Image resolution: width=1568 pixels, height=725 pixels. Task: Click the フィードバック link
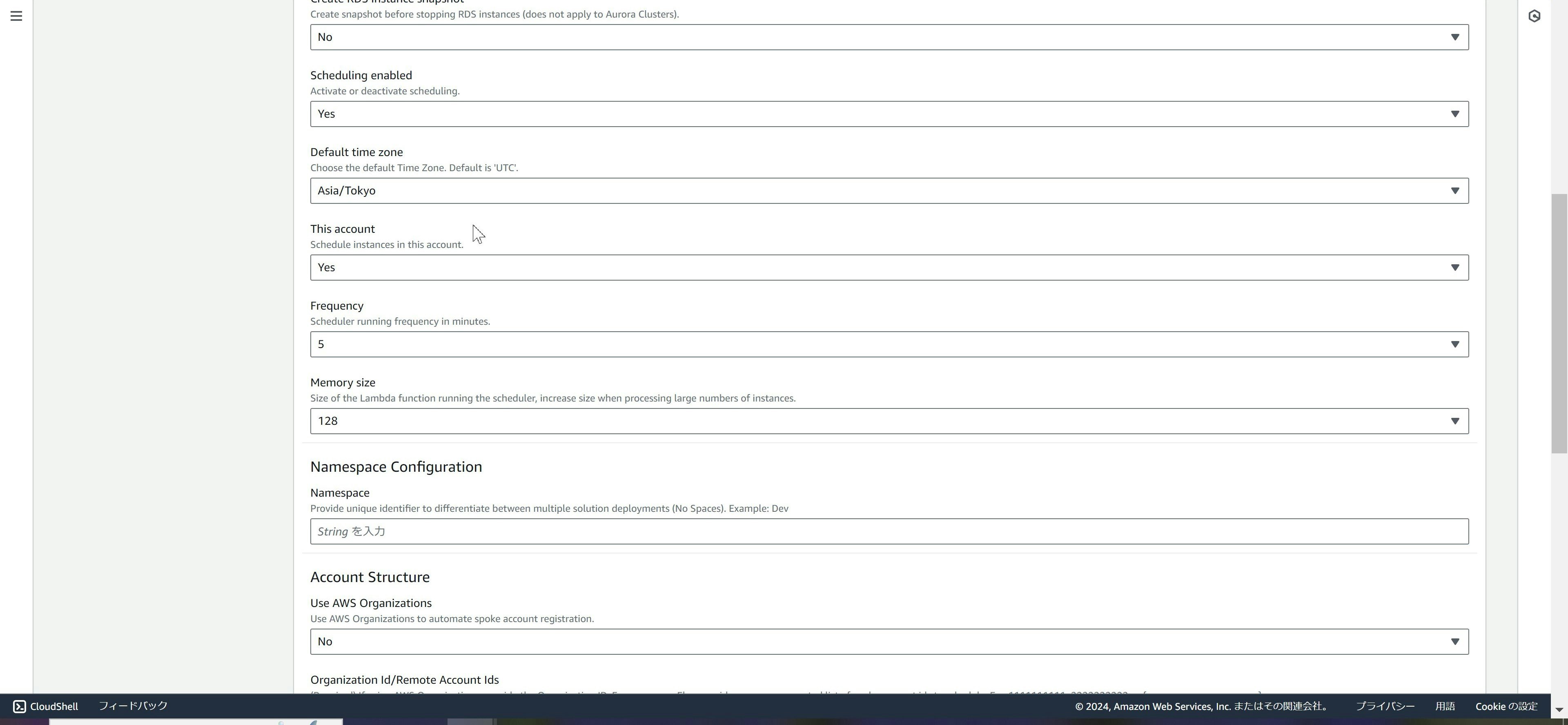point(133,705)
